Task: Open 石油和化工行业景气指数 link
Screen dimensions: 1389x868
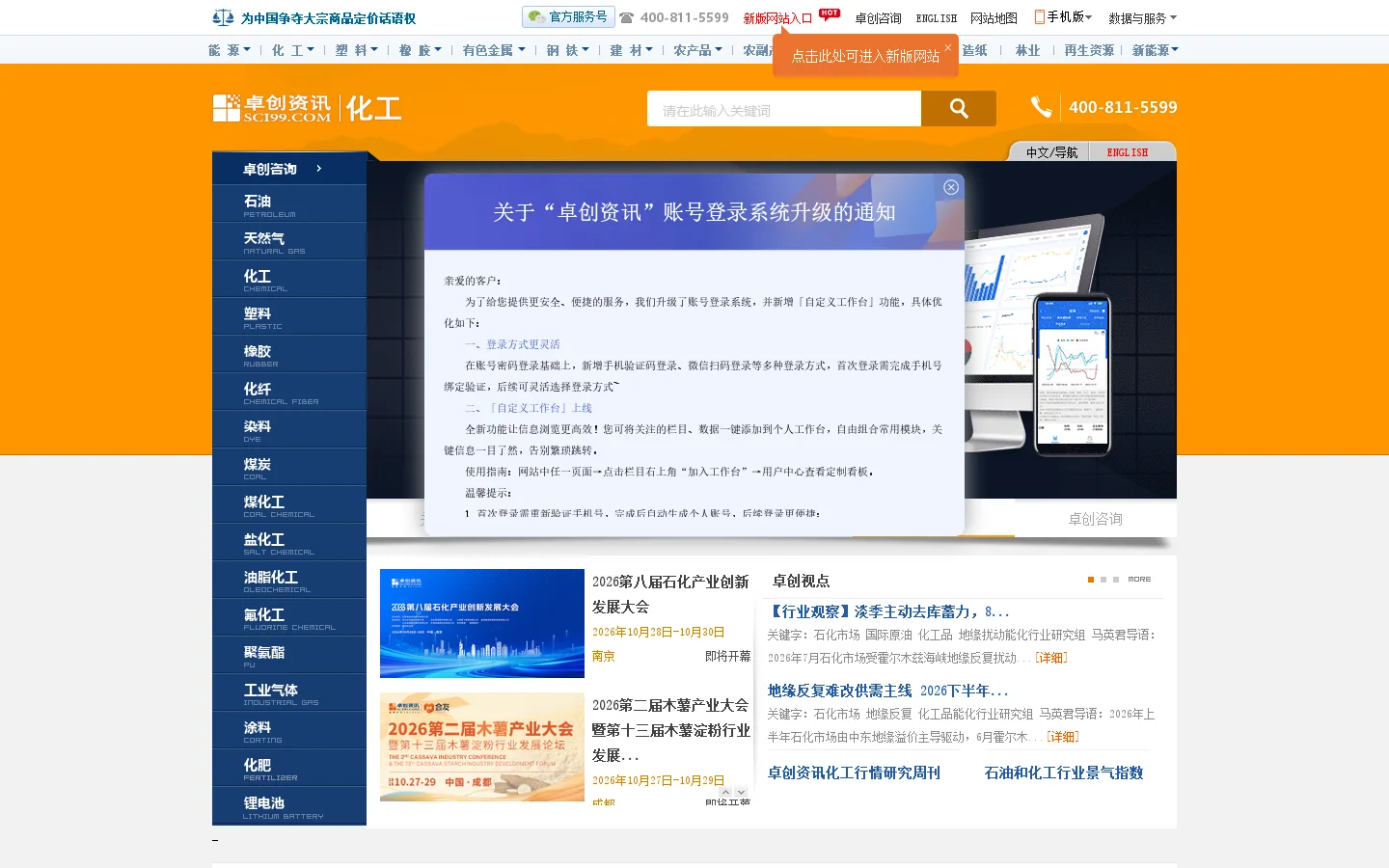Action: point(1064,773)
